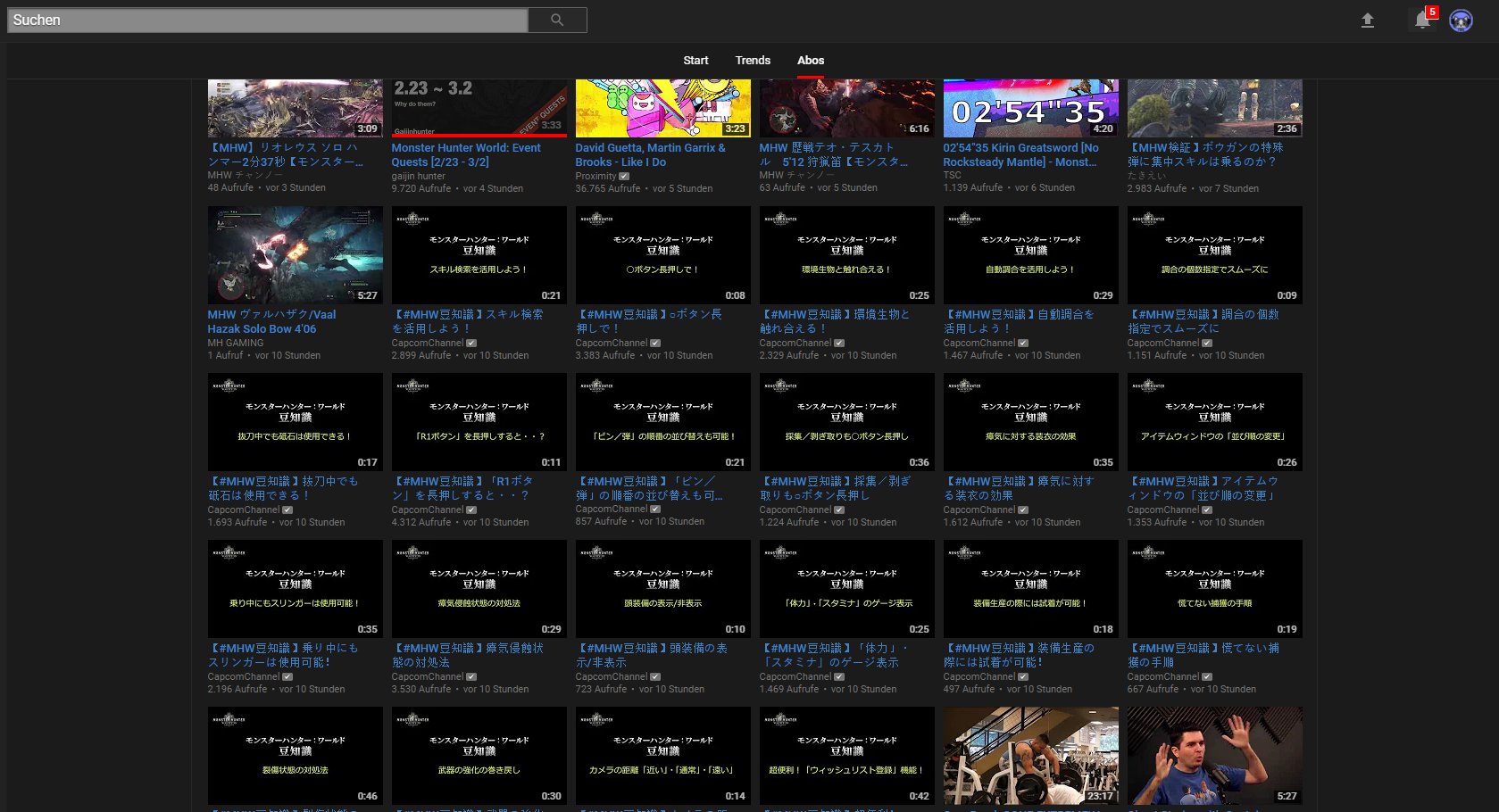Select the Abos tab
Image resolution: width=1499 pixels, height=812 pixels.
(x=811, y=61)
